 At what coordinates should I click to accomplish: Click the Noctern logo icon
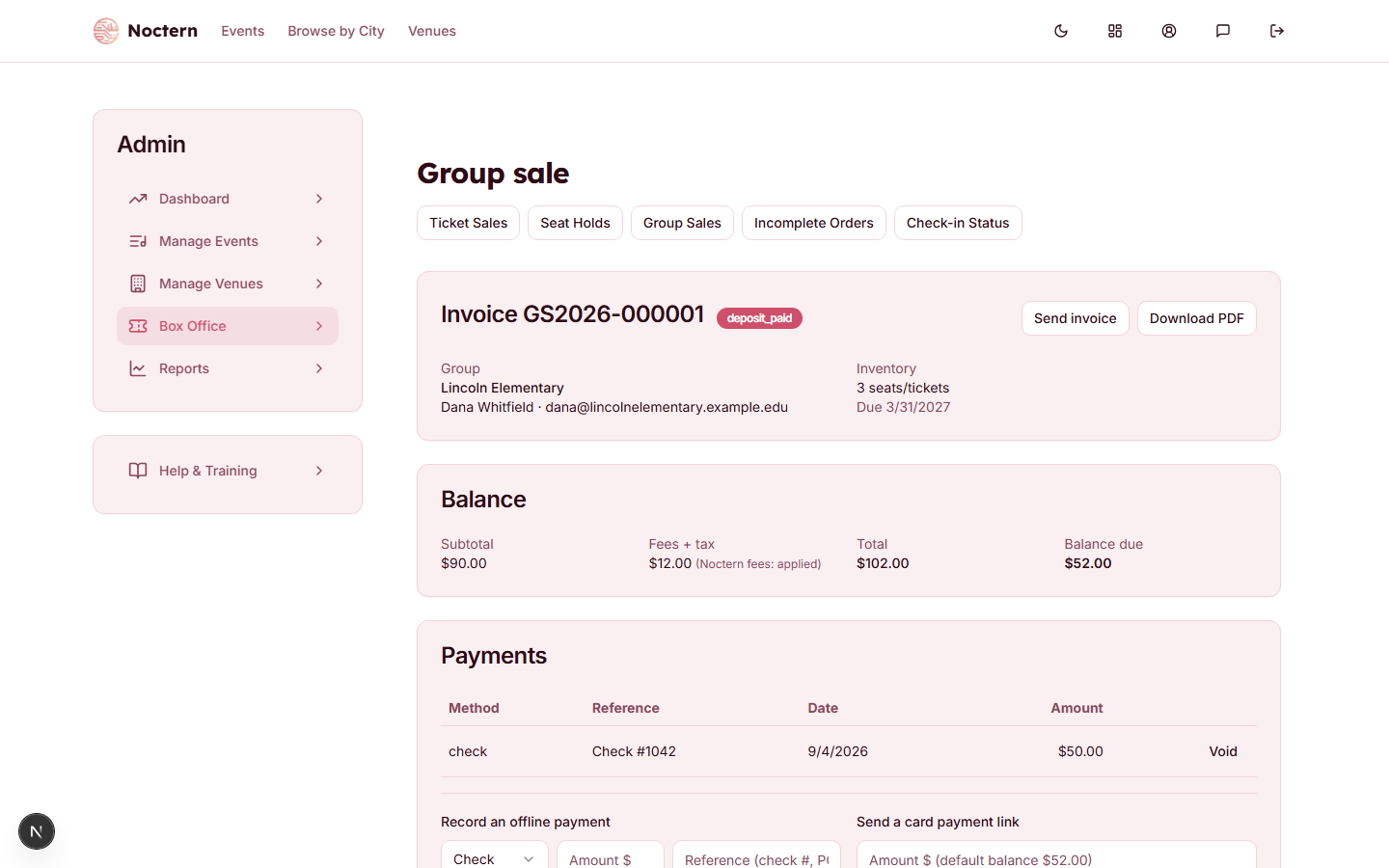pos(106,31)
